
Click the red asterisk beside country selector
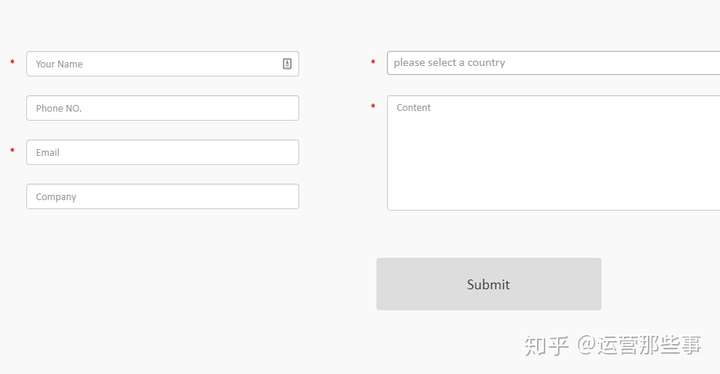(373, 61)
